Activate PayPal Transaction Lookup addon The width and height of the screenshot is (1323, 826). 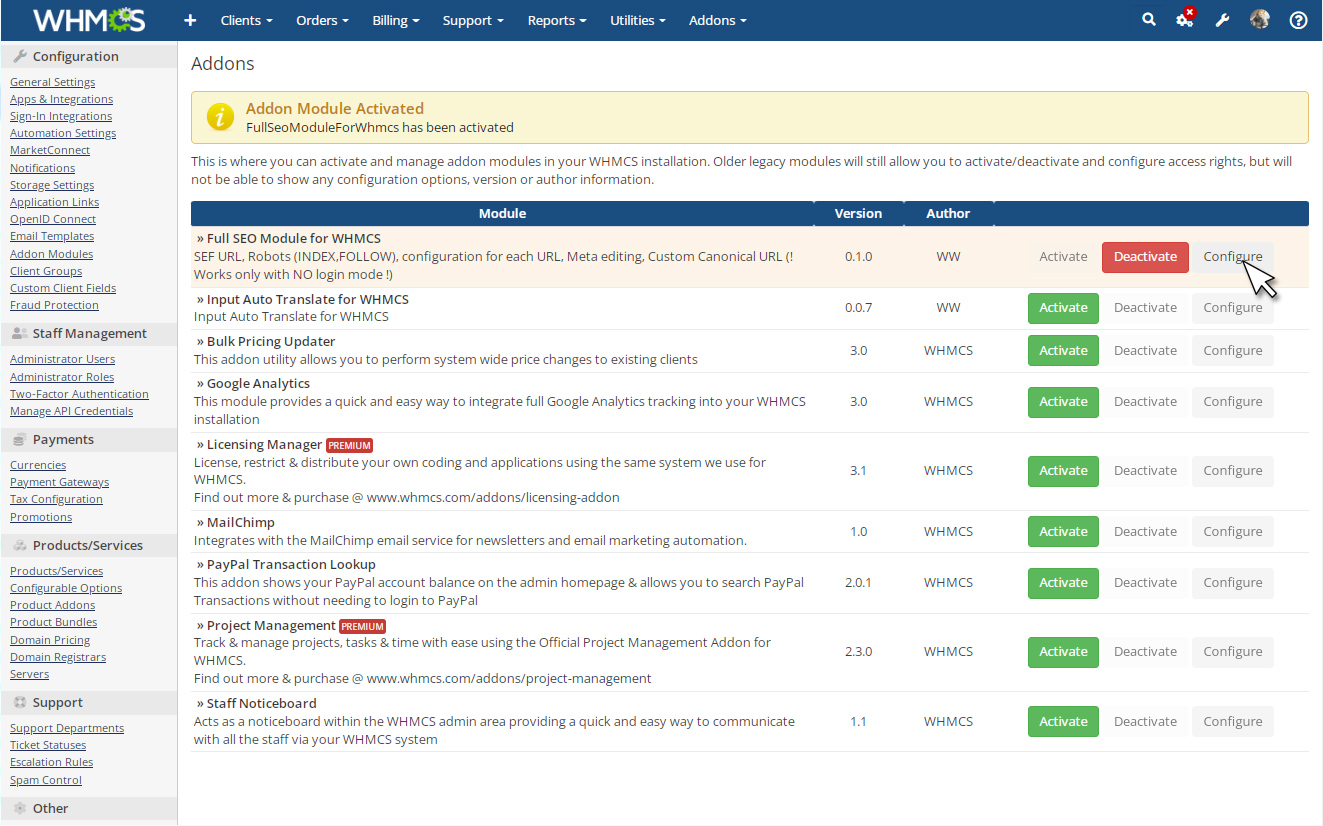coord(1063,583)
